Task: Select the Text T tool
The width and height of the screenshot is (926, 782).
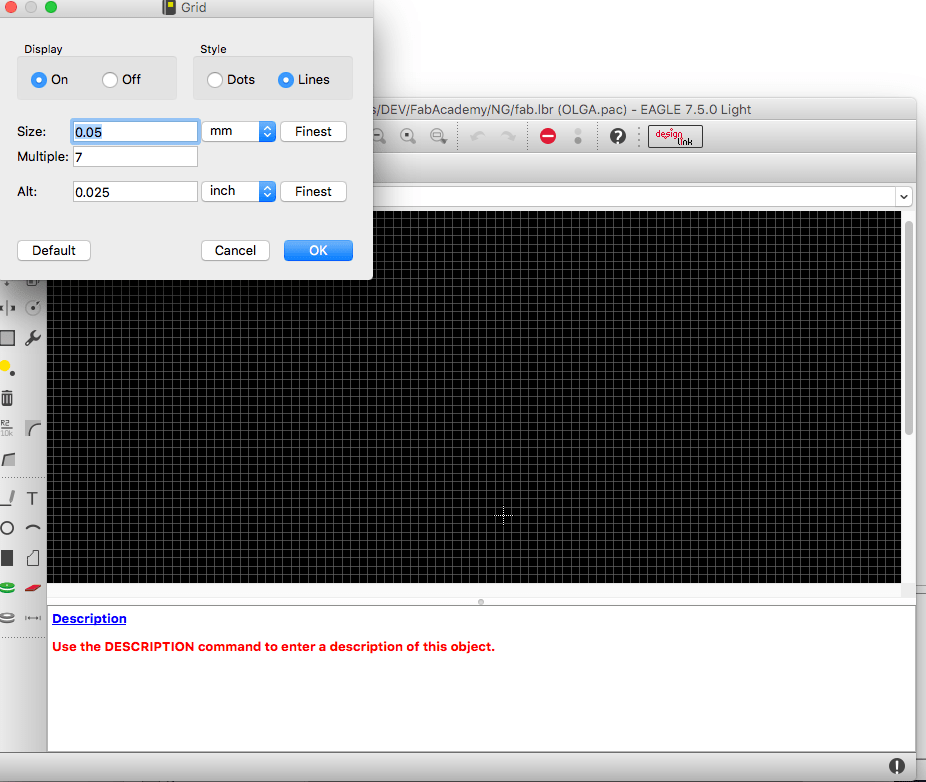Action: coord(32,498)
